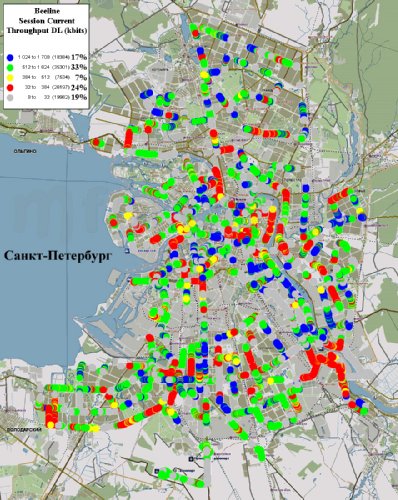Image resolution: width=398 pixels, height=500 pixels.
Task: Click the blue legend dot for 1024 to 1709
Action: [x=10, y=57]
